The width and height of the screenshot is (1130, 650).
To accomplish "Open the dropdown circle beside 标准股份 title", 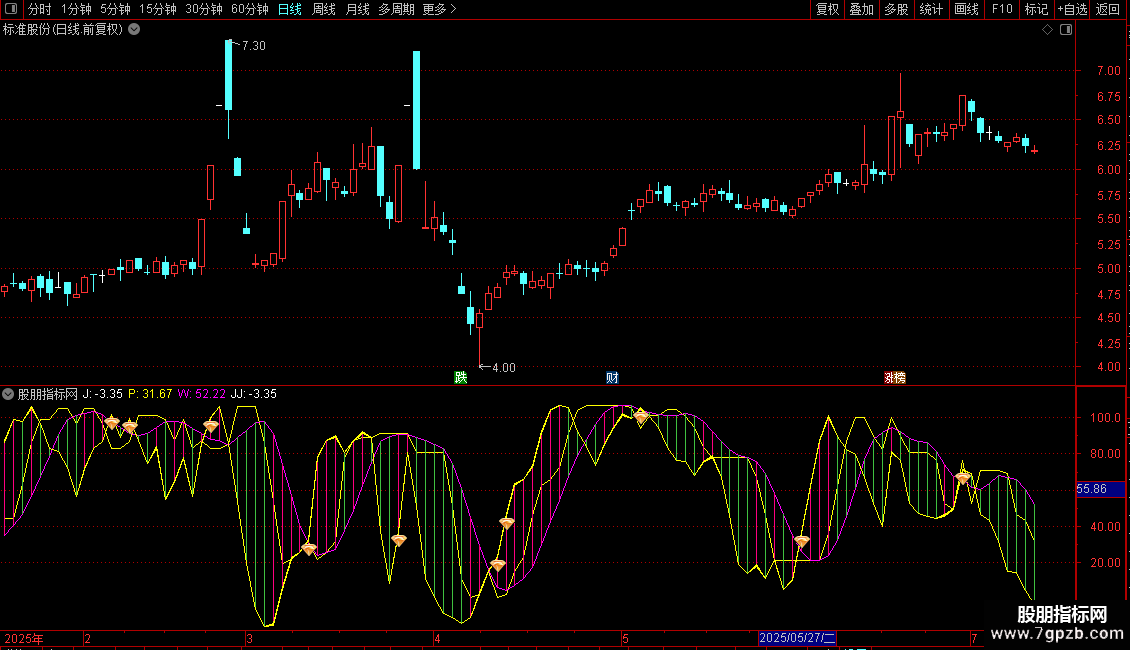I will click(134, 30).
